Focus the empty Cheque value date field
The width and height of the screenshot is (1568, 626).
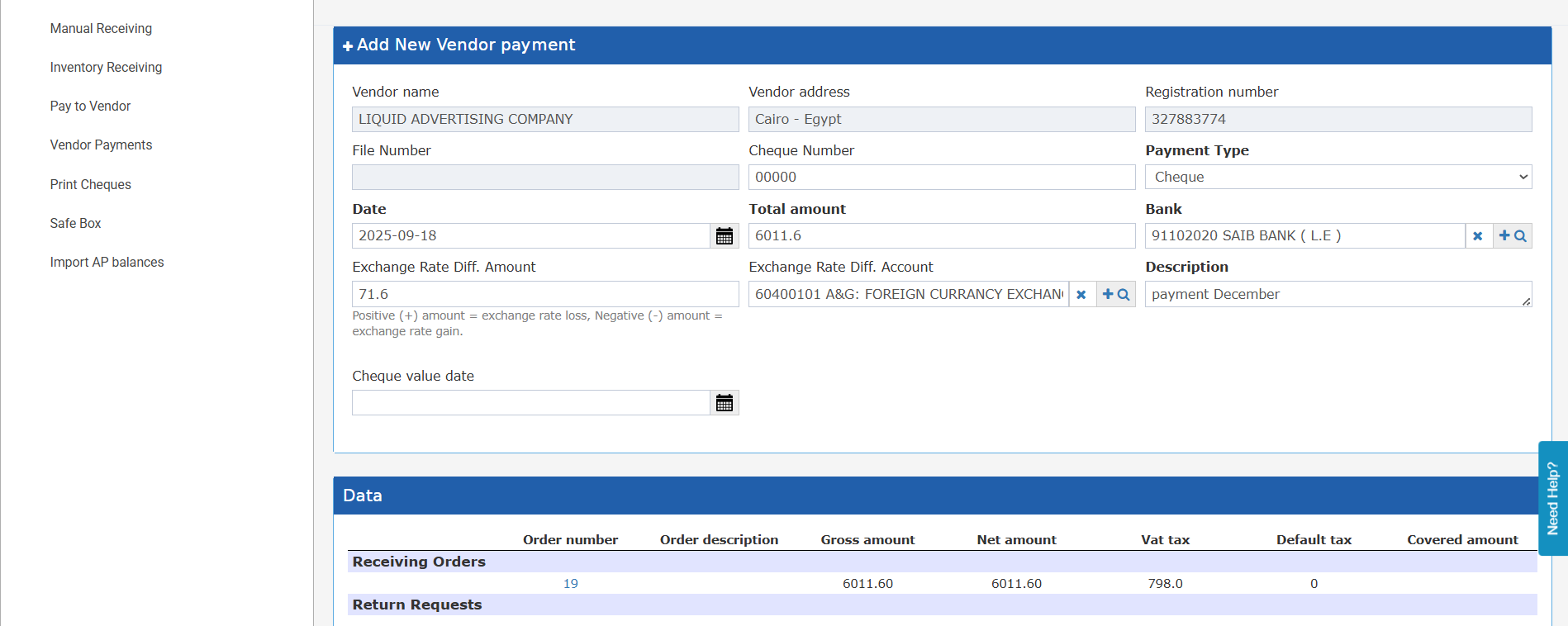point(531,403)
